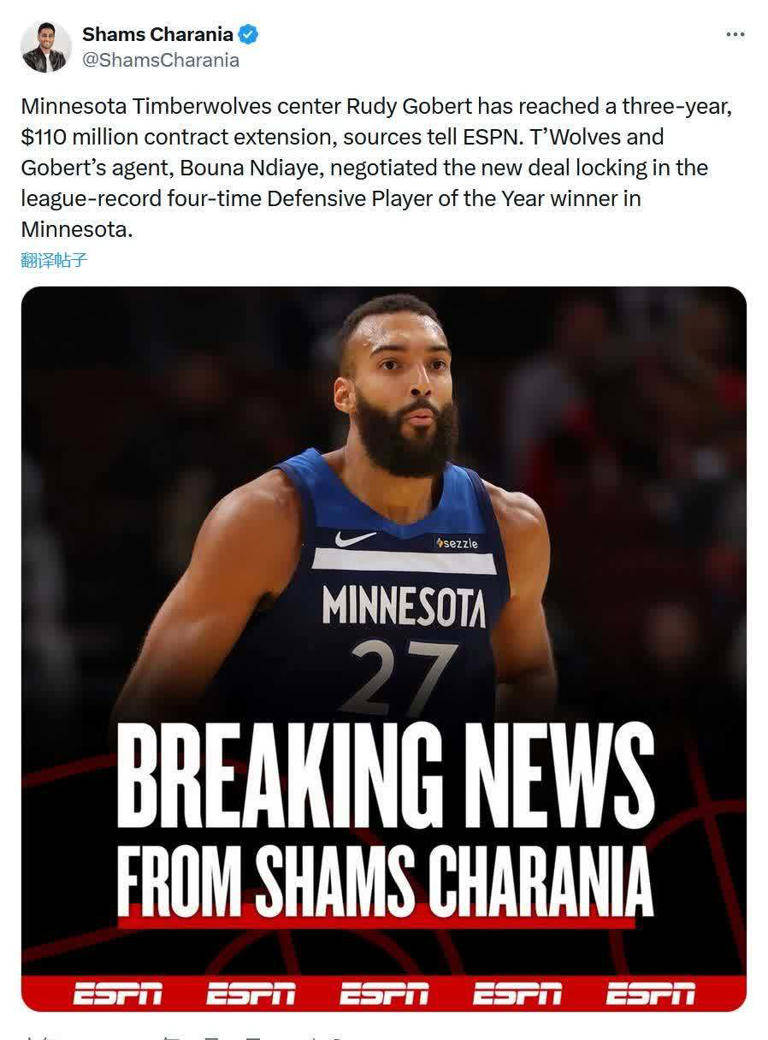Open Shams Charania's profile avatar
The height and width of the screenshot is (1040, 768).
[46, 46]
